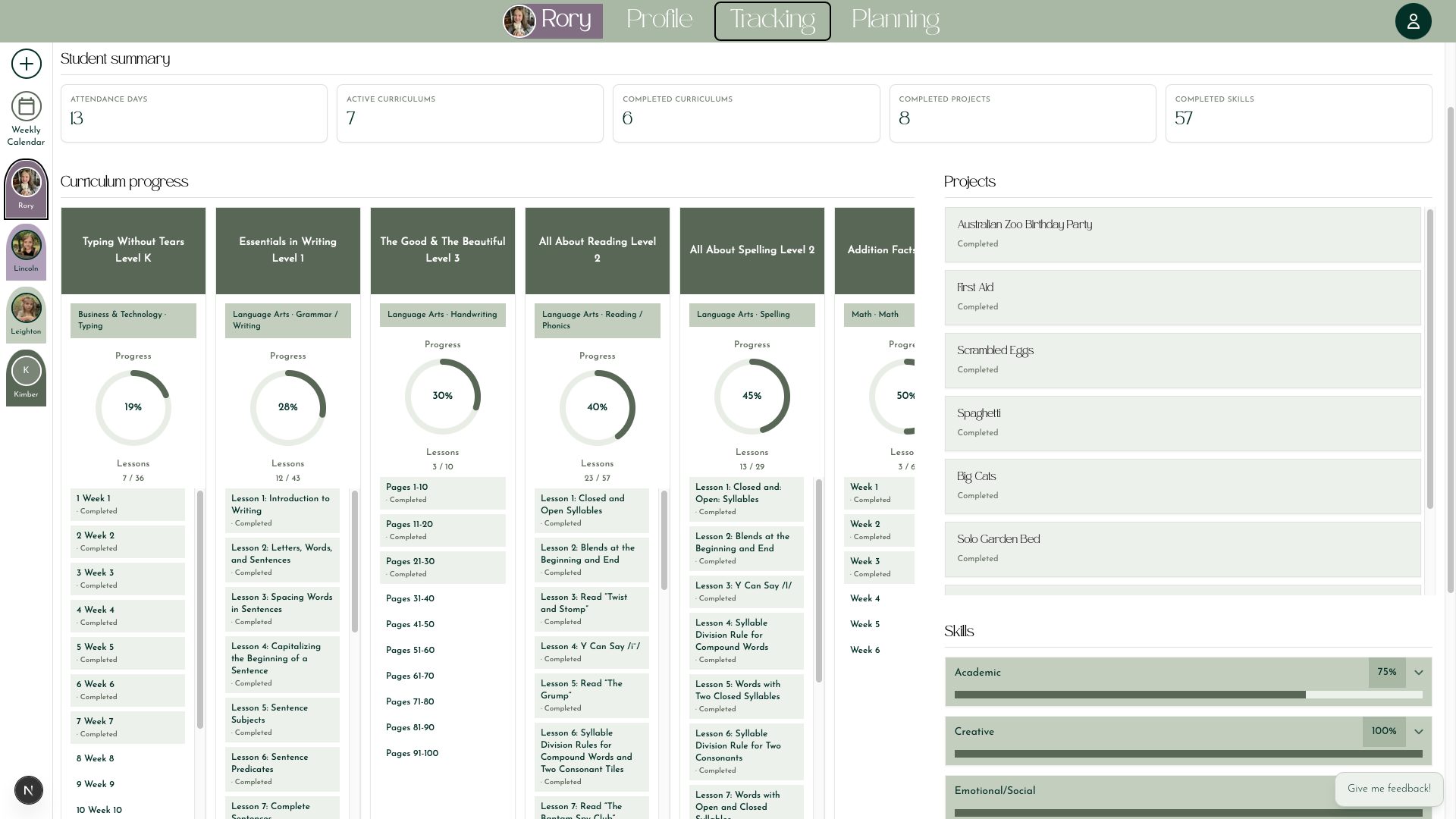Select Lesson 5: Read "The Grump"
The height and width of the screenshot is (819, 1456).
click(591, 695)
